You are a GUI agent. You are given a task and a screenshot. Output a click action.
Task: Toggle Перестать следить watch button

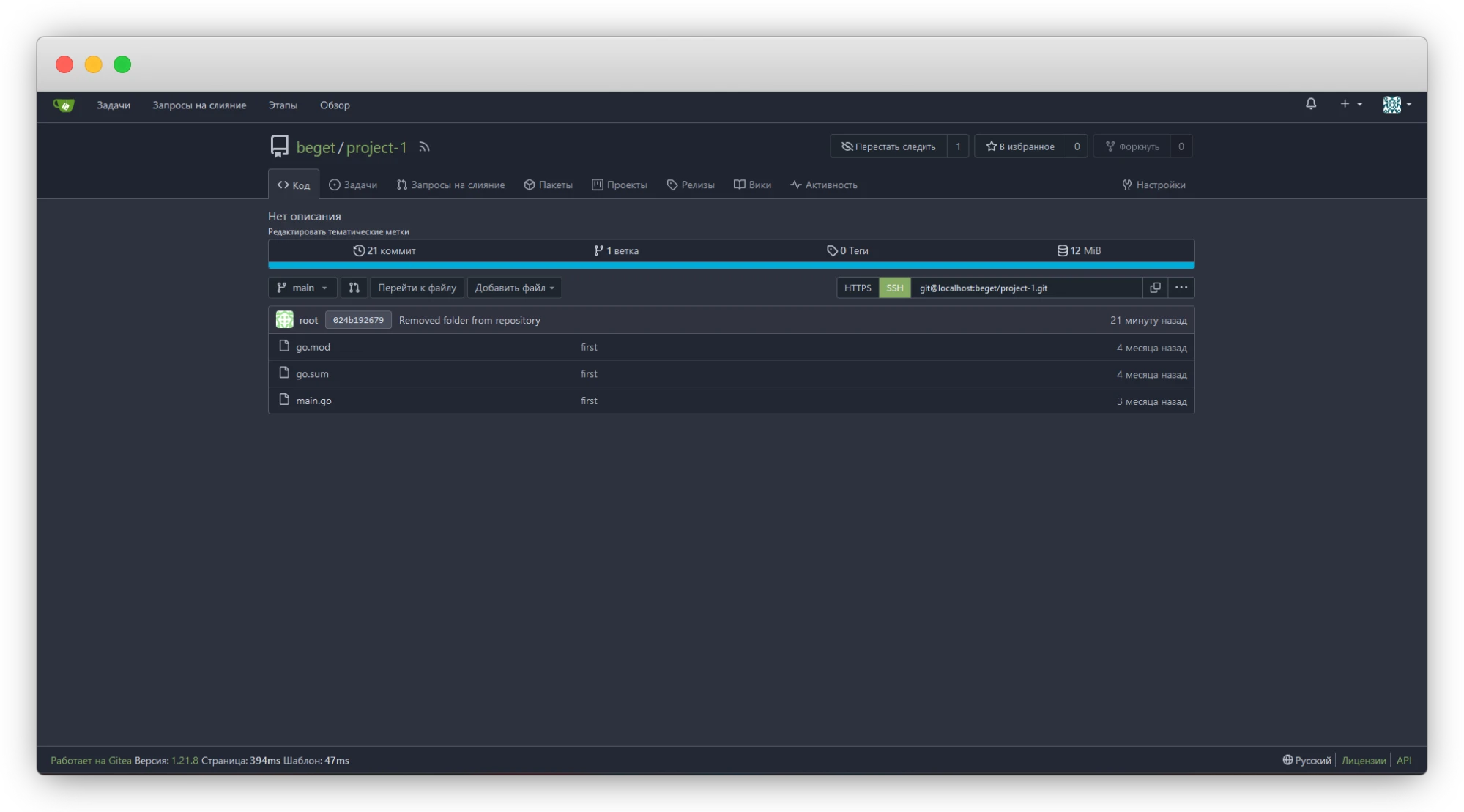pyautogui.click(x=888, y=146)
